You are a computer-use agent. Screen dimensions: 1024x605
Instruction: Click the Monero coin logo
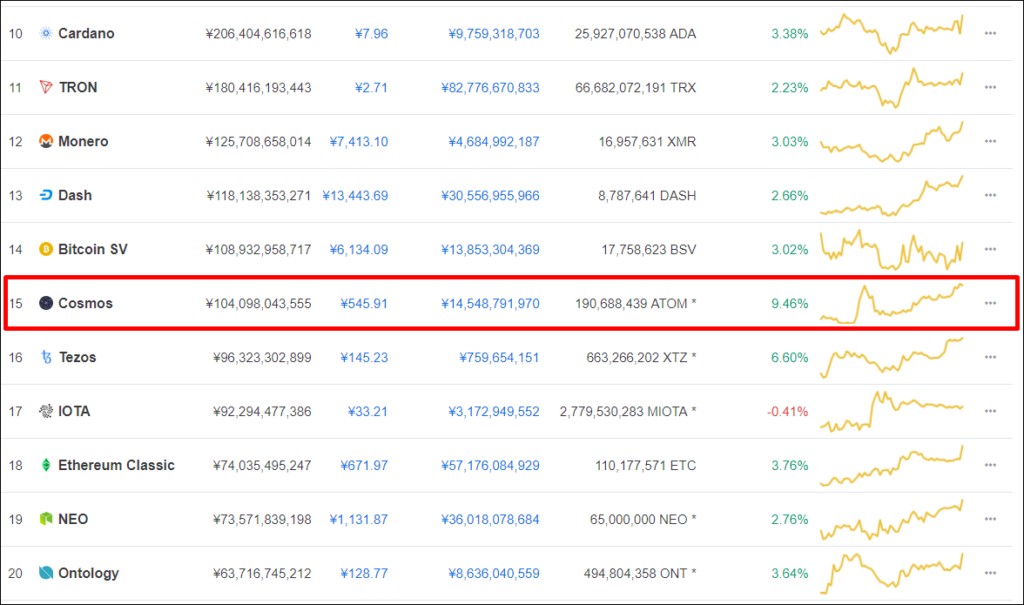tap(46, 141)
